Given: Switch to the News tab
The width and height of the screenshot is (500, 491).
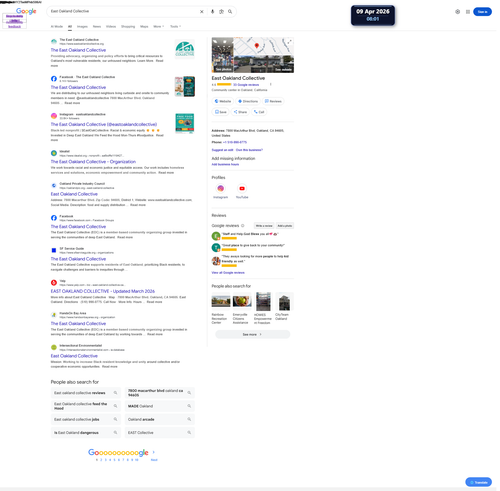Looking at the screenshot, I should pos(97,26).
